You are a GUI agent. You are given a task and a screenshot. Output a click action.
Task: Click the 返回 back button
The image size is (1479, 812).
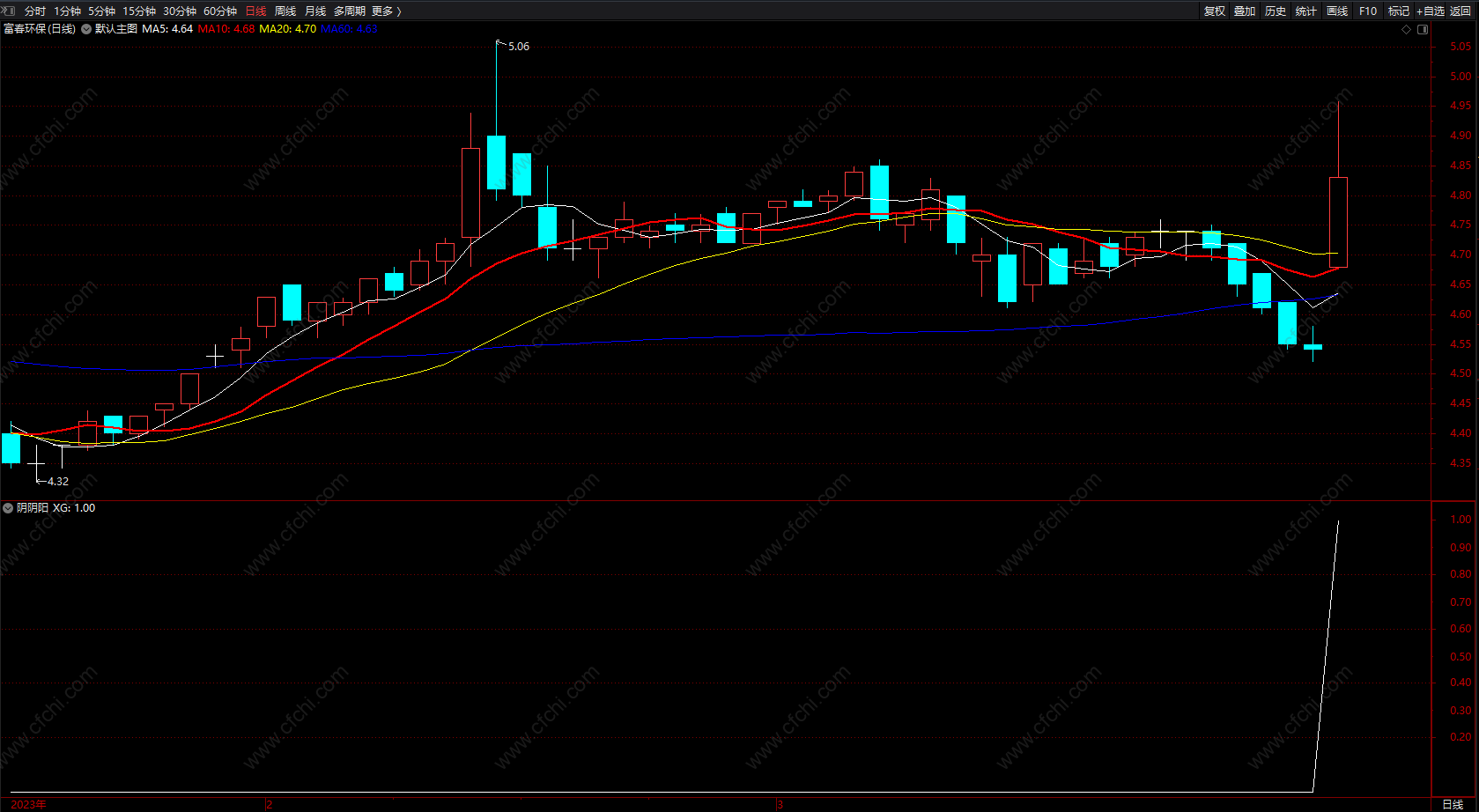1461,11
